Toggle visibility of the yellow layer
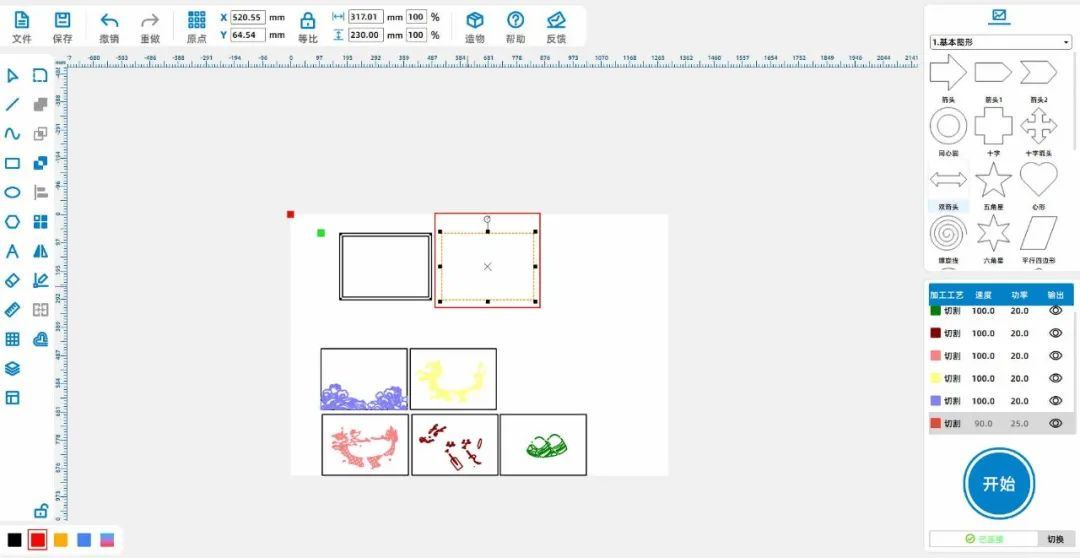This screenshot has height=558, width=1080. (1055, 378)
